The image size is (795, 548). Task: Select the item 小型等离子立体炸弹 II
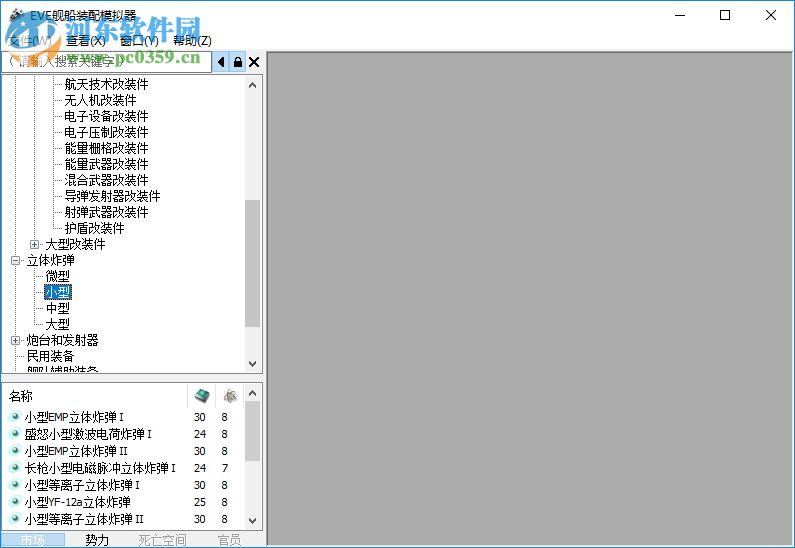click(x=84, y=519)
